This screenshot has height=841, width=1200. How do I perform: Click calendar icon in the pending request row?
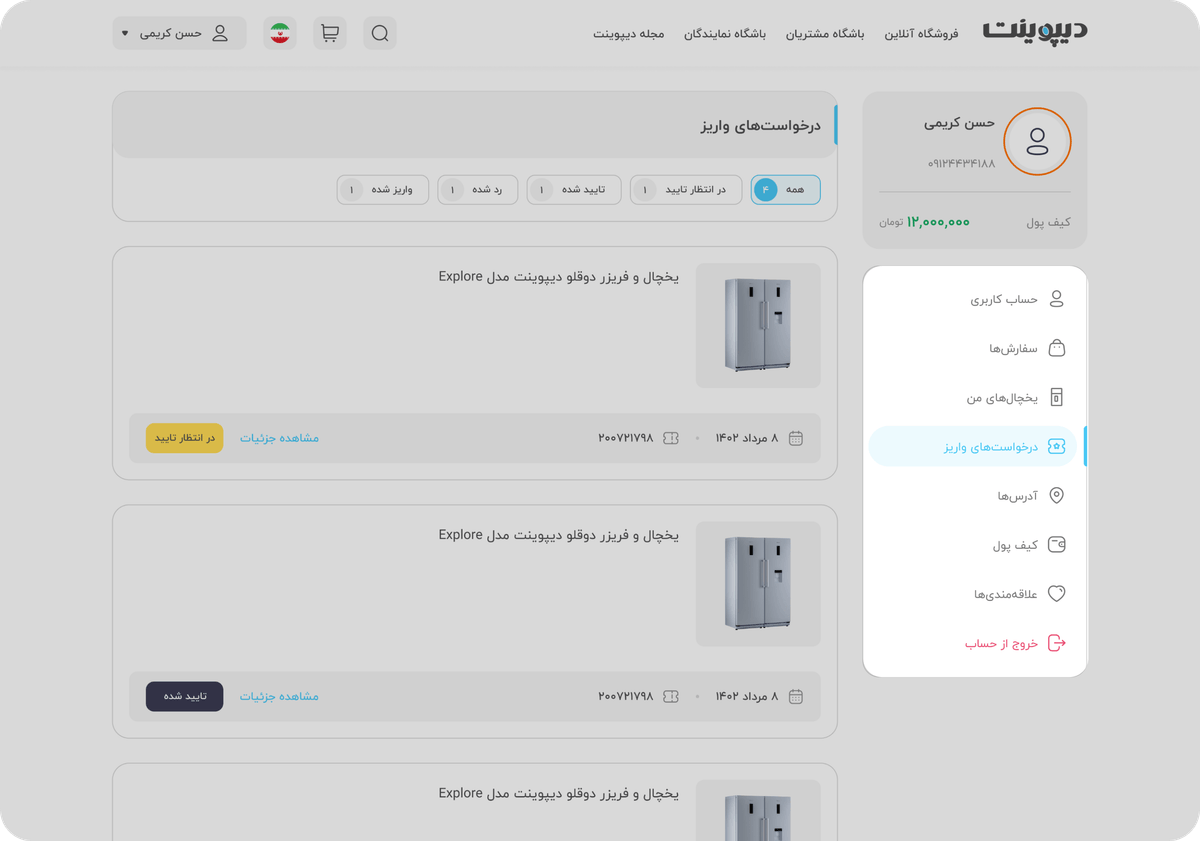796,438
